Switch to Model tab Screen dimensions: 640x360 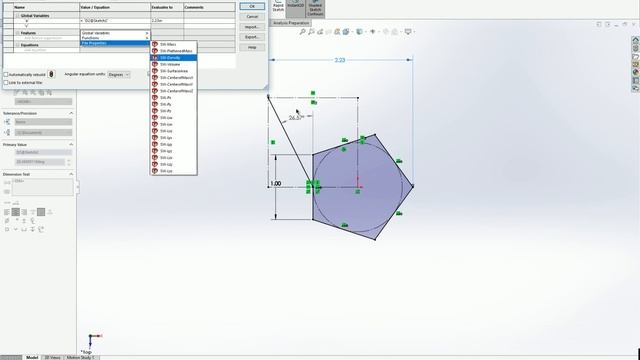point(32,357)
